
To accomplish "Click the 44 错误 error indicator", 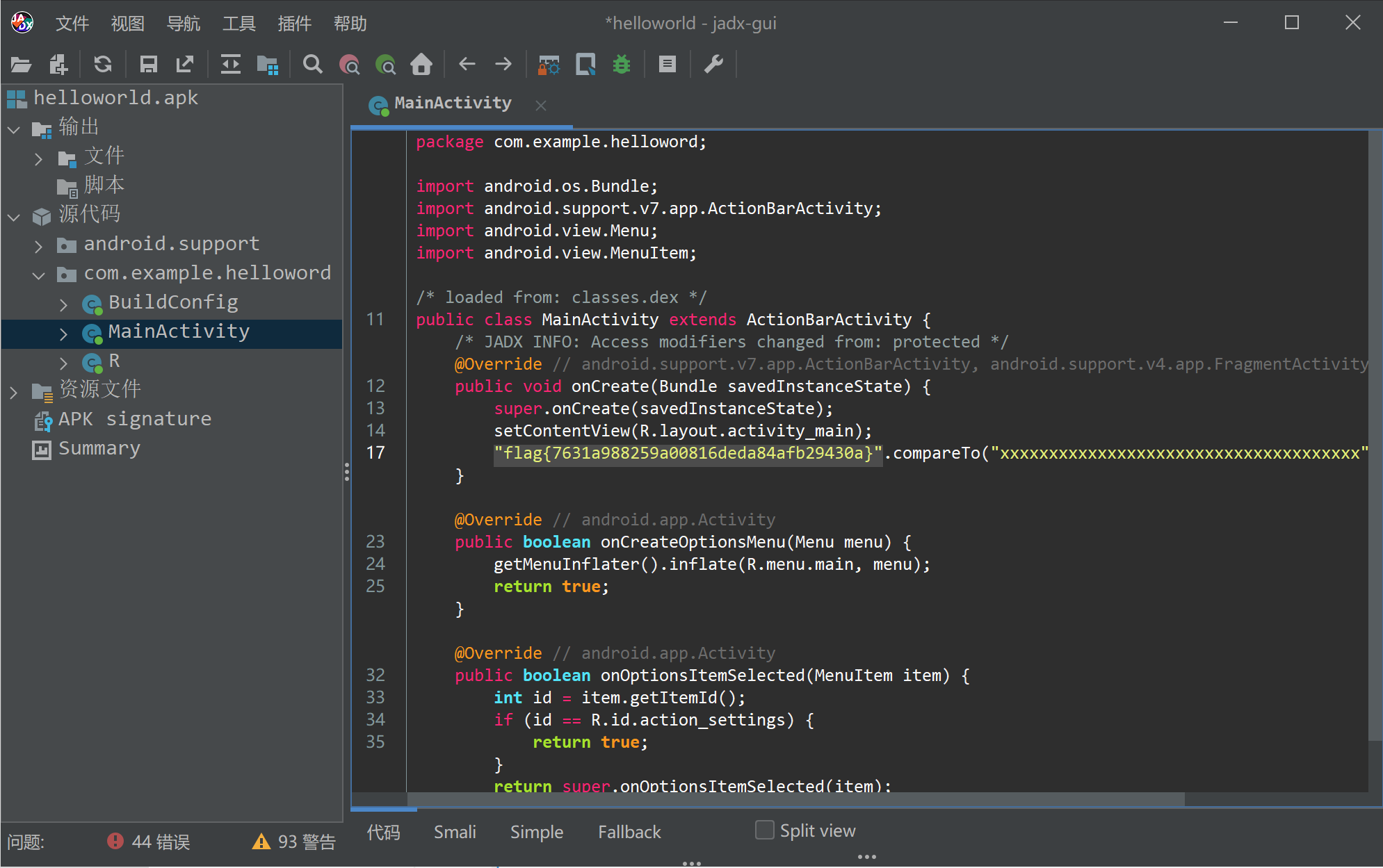I will click(148, 842).
